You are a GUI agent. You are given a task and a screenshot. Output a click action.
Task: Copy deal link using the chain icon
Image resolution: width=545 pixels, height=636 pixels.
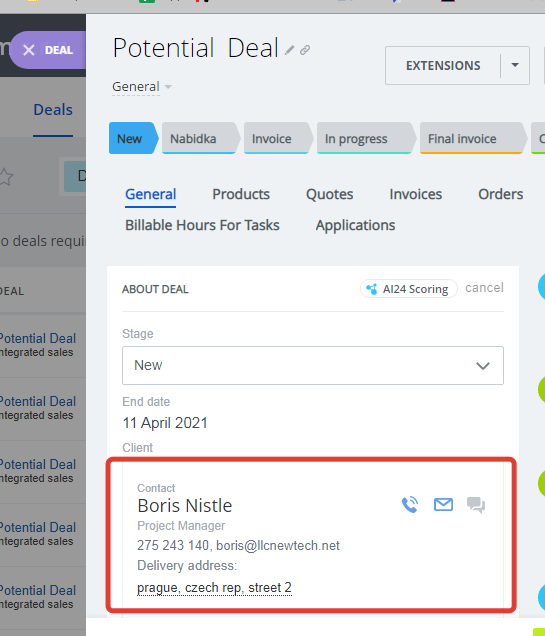pos(305,50)
